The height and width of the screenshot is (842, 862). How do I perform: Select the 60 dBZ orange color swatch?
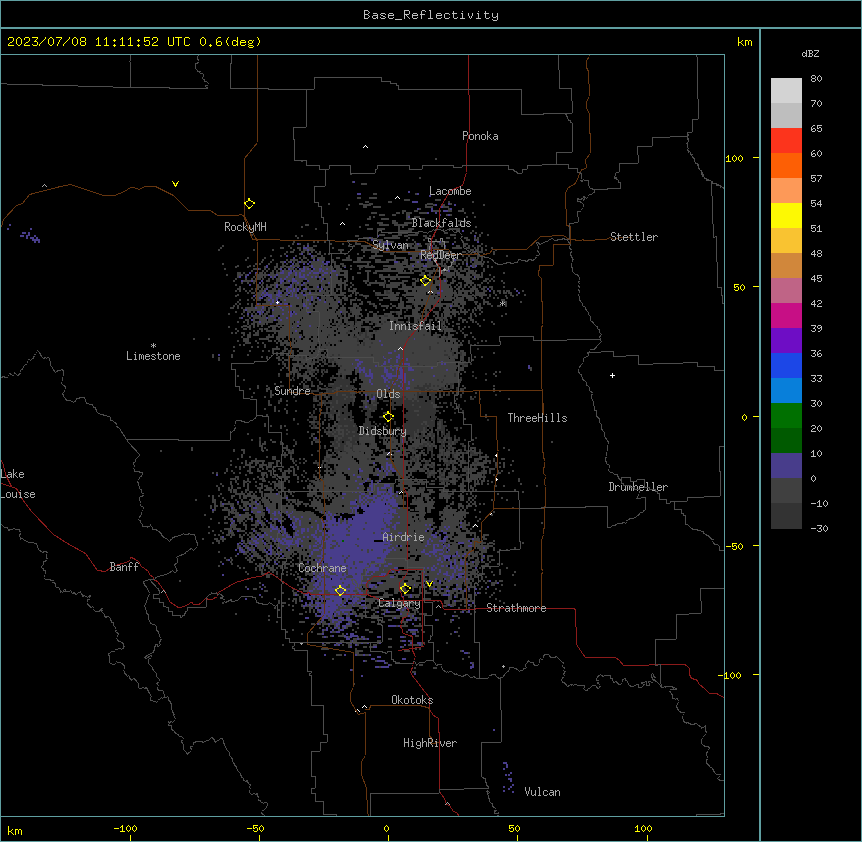click(x=786, y=165)
